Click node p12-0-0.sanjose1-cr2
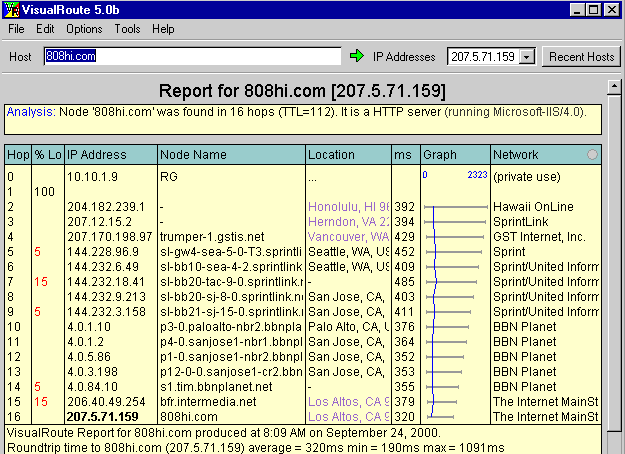Viewport: 625px width, 454px height. click(x=231, y=372)
